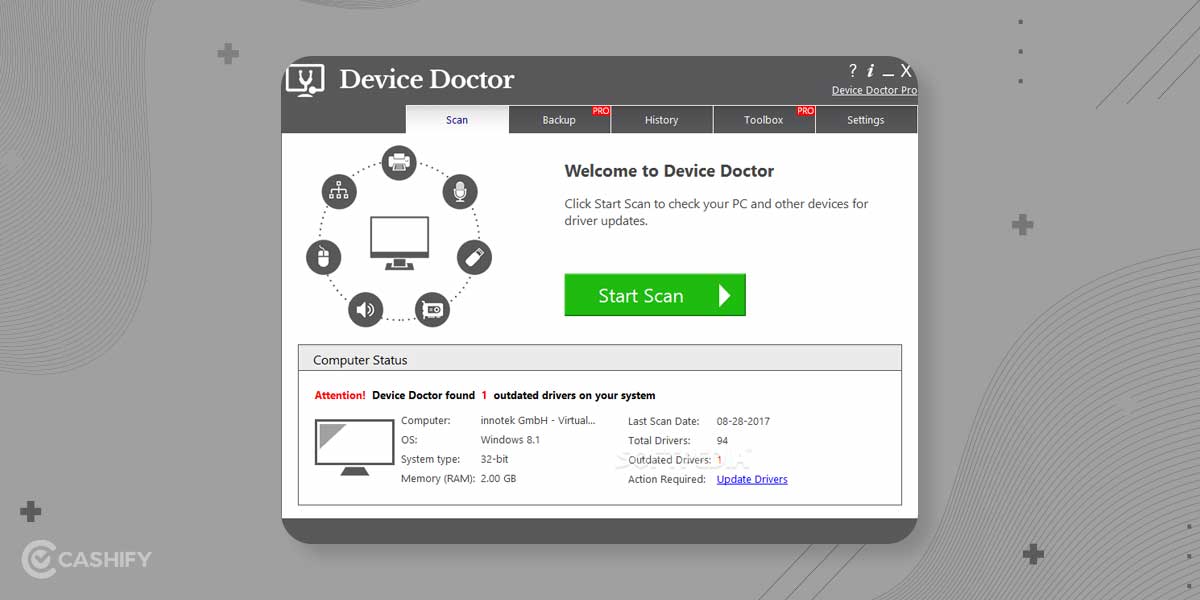Open help via the question mark icon
The image size is (1200, 600).
tap(852, 71)
